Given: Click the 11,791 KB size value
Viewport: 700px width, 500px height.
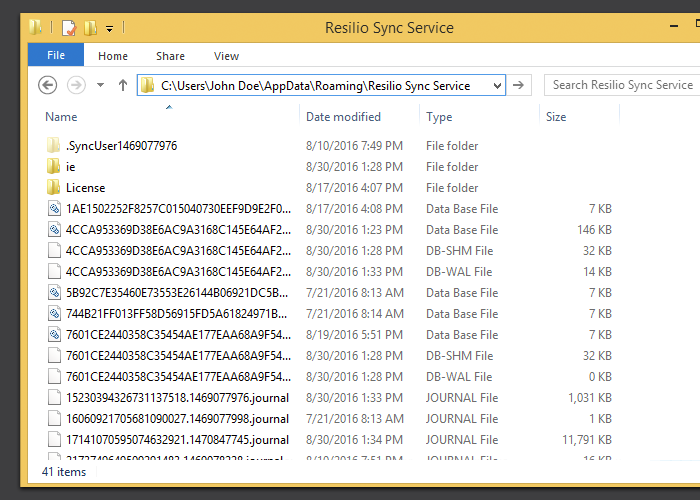Looking at the screenshot, I should point(587,439).
